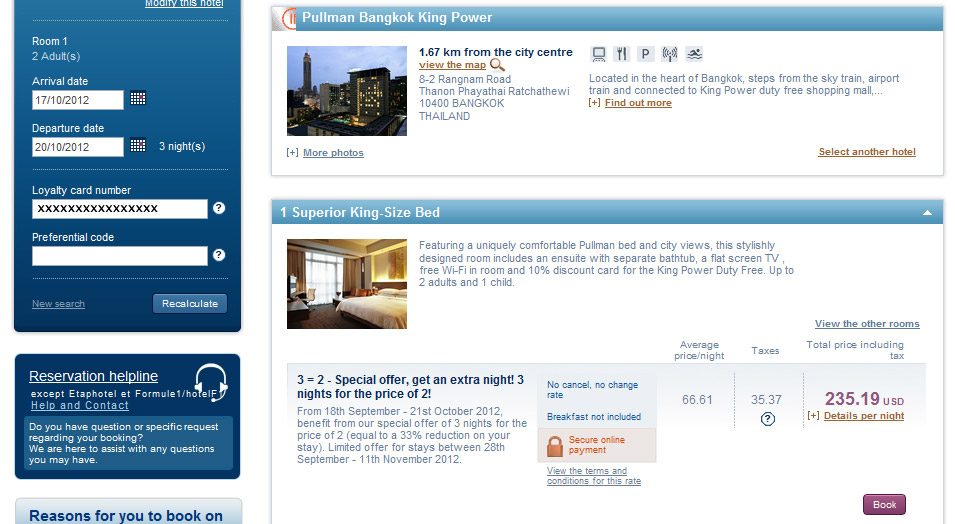This screenshot has height=524, width=955.
Task: Click Breakfast not included text
Action: tap(594, 417)
